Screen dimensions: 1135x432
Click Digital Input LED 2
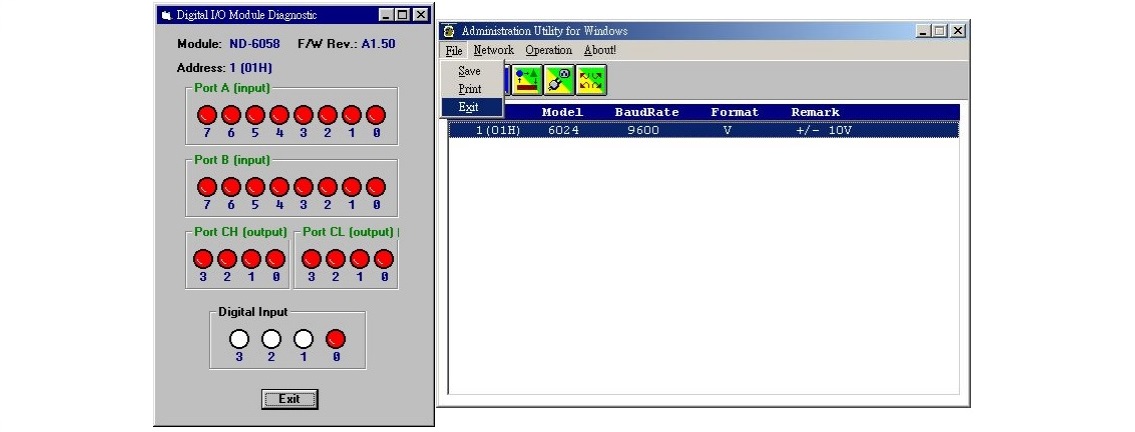coord(271,339)
